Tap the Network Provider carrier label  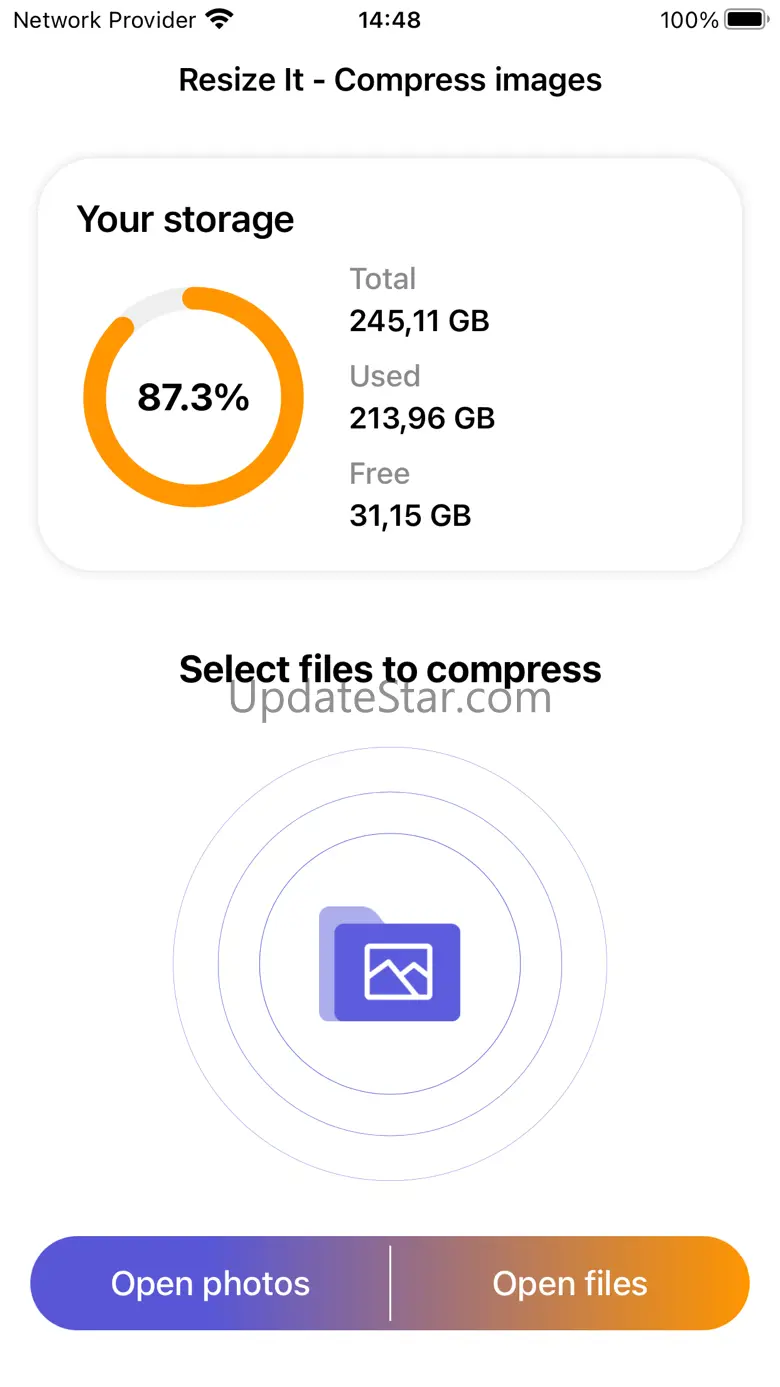(x=104, y=19)
